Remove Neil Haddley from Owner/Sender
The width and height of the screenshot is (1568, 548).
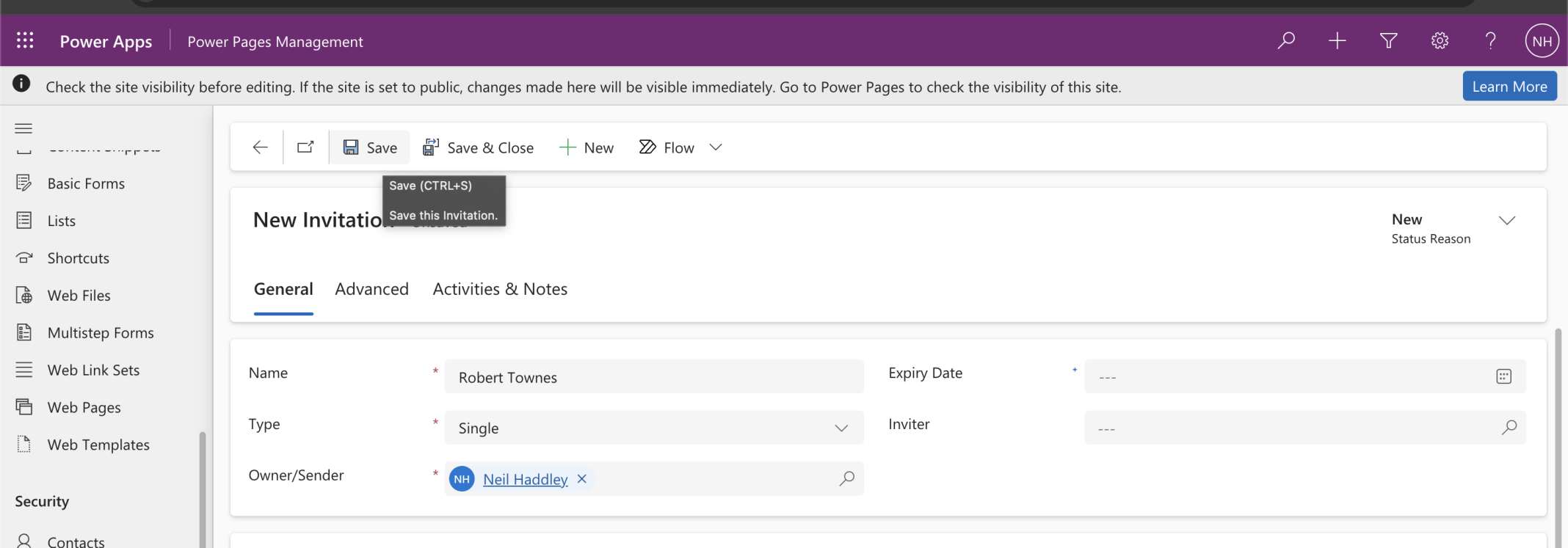pos(582,479)
